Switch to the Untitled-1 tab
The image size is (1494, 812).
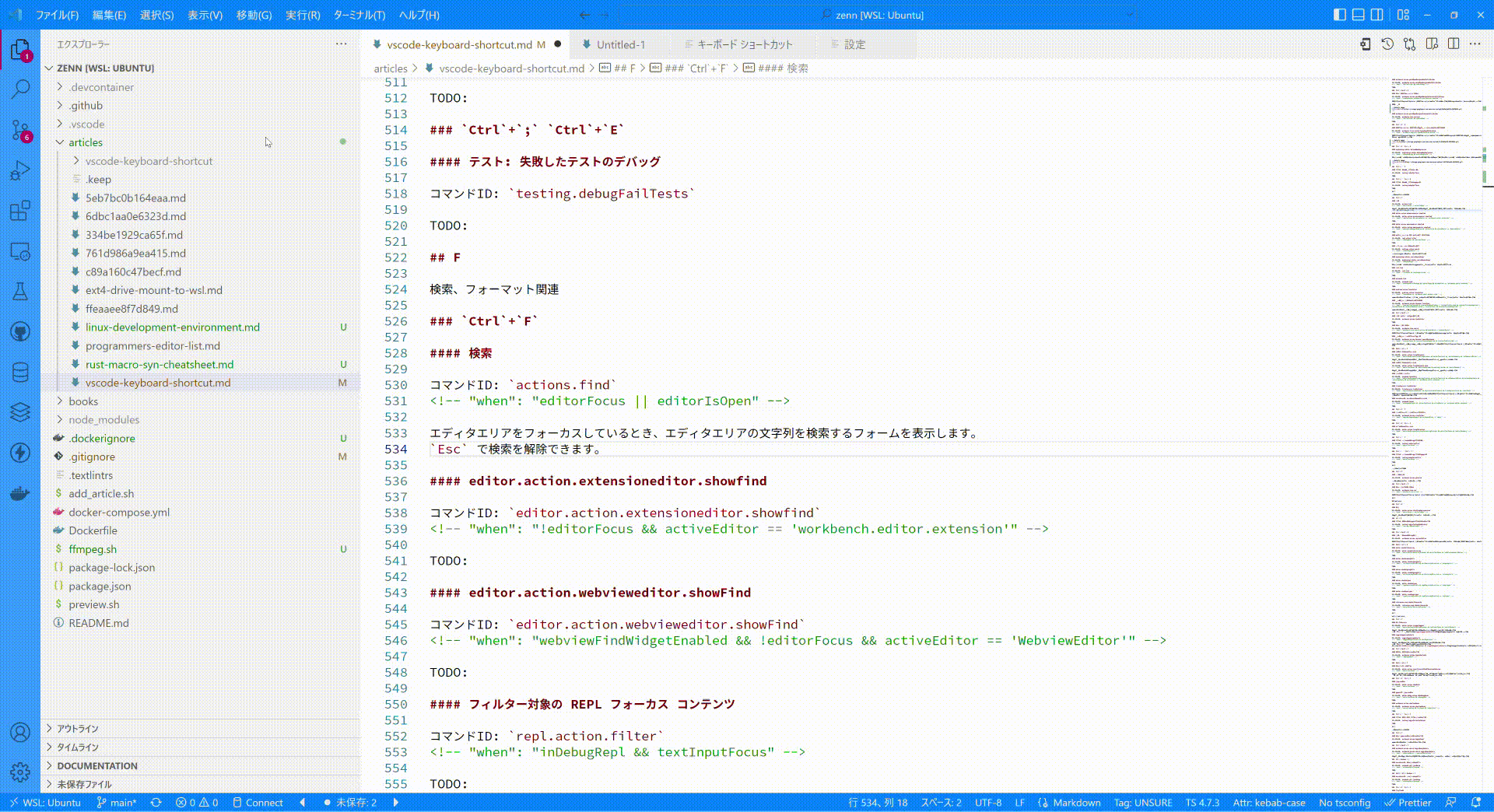click(621, 44)
